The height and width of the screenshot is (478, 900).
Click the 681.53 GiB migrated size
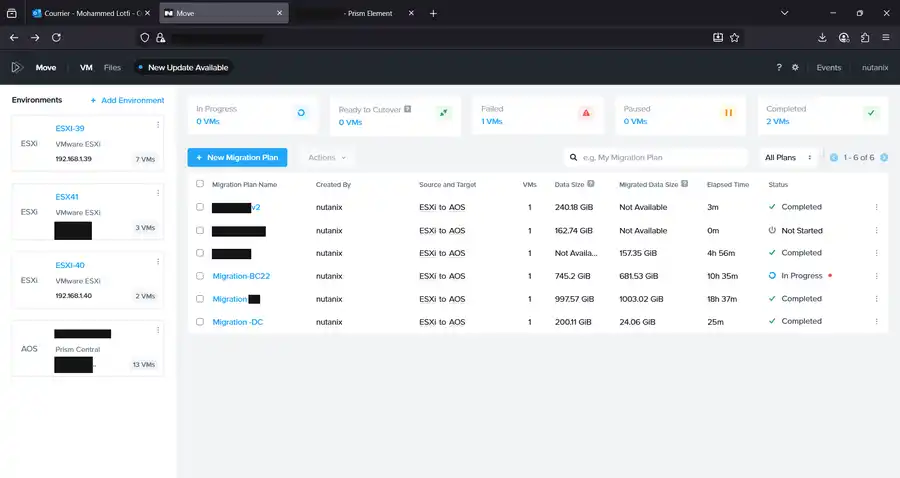point(638,276)
